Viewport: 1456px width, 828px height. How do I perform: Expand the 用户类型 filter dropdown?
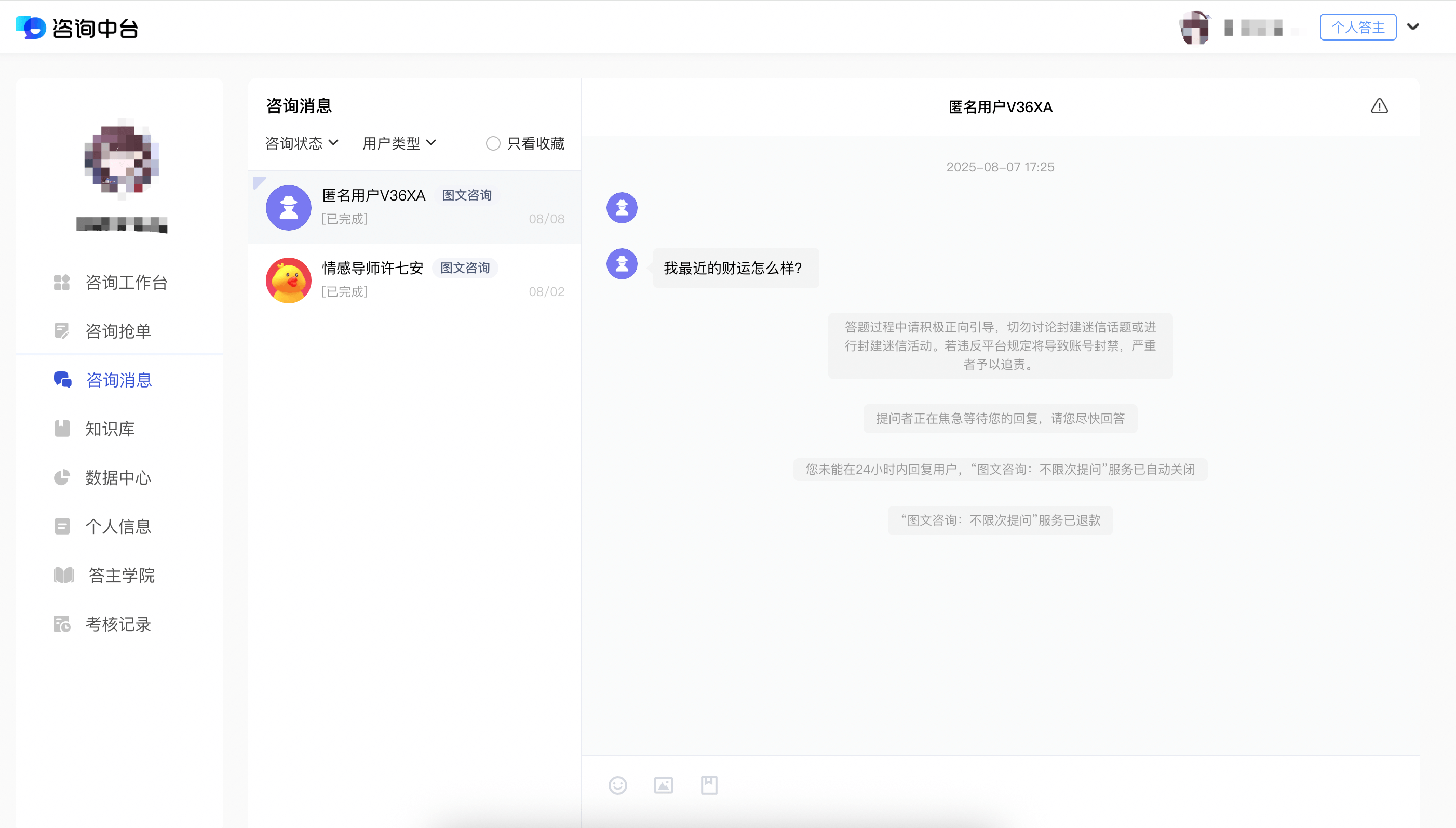[x=399, y=143]
